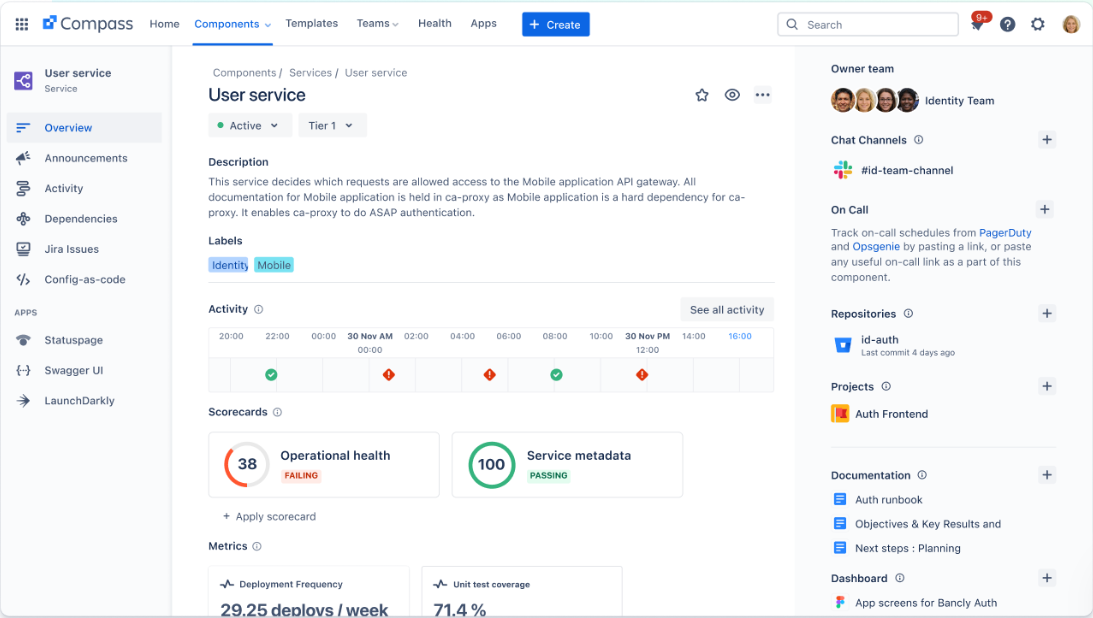
Task: Open Config-as-code in the sidebar
Action: (x=84, y=279)
